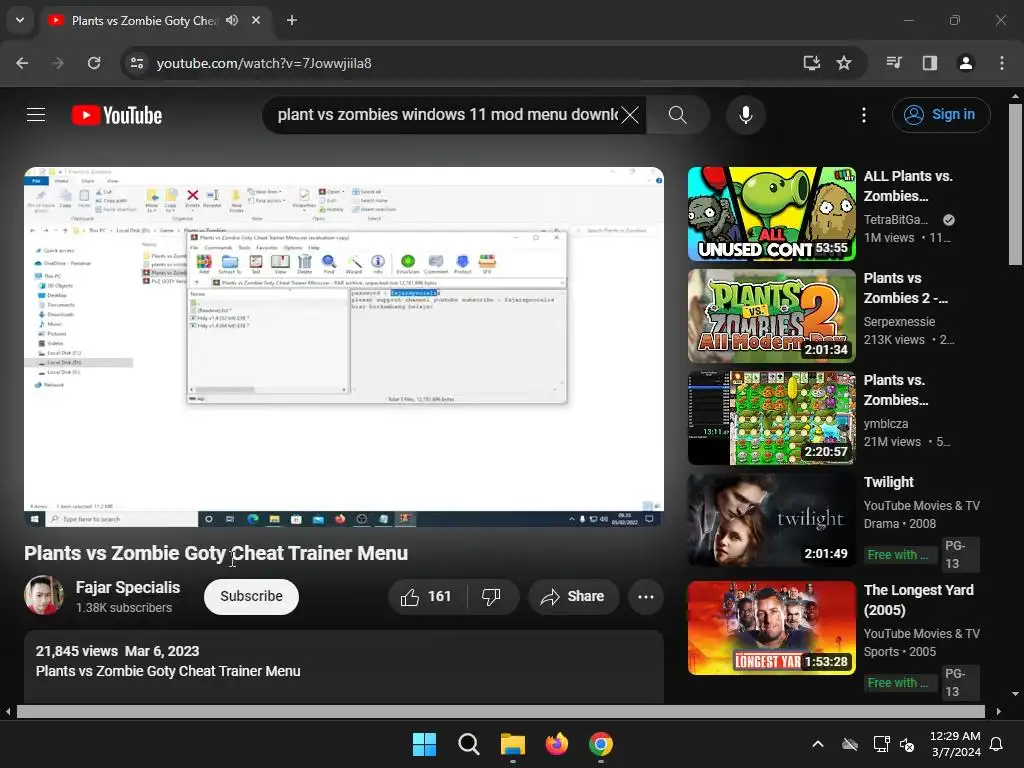Open ALL Plants vs. Zombies video title
Viewport: 1024px width, 768px height.
[908, 186]
